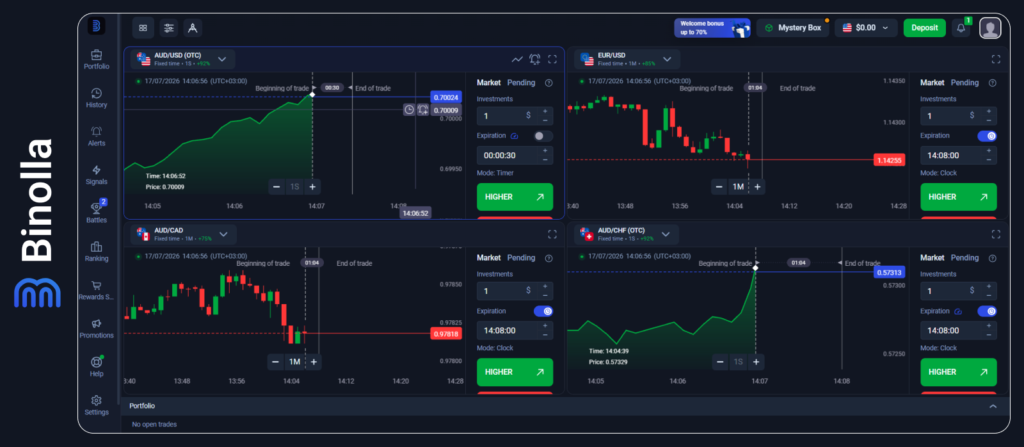Open the Alerts sidebar section

coord(96,137)
